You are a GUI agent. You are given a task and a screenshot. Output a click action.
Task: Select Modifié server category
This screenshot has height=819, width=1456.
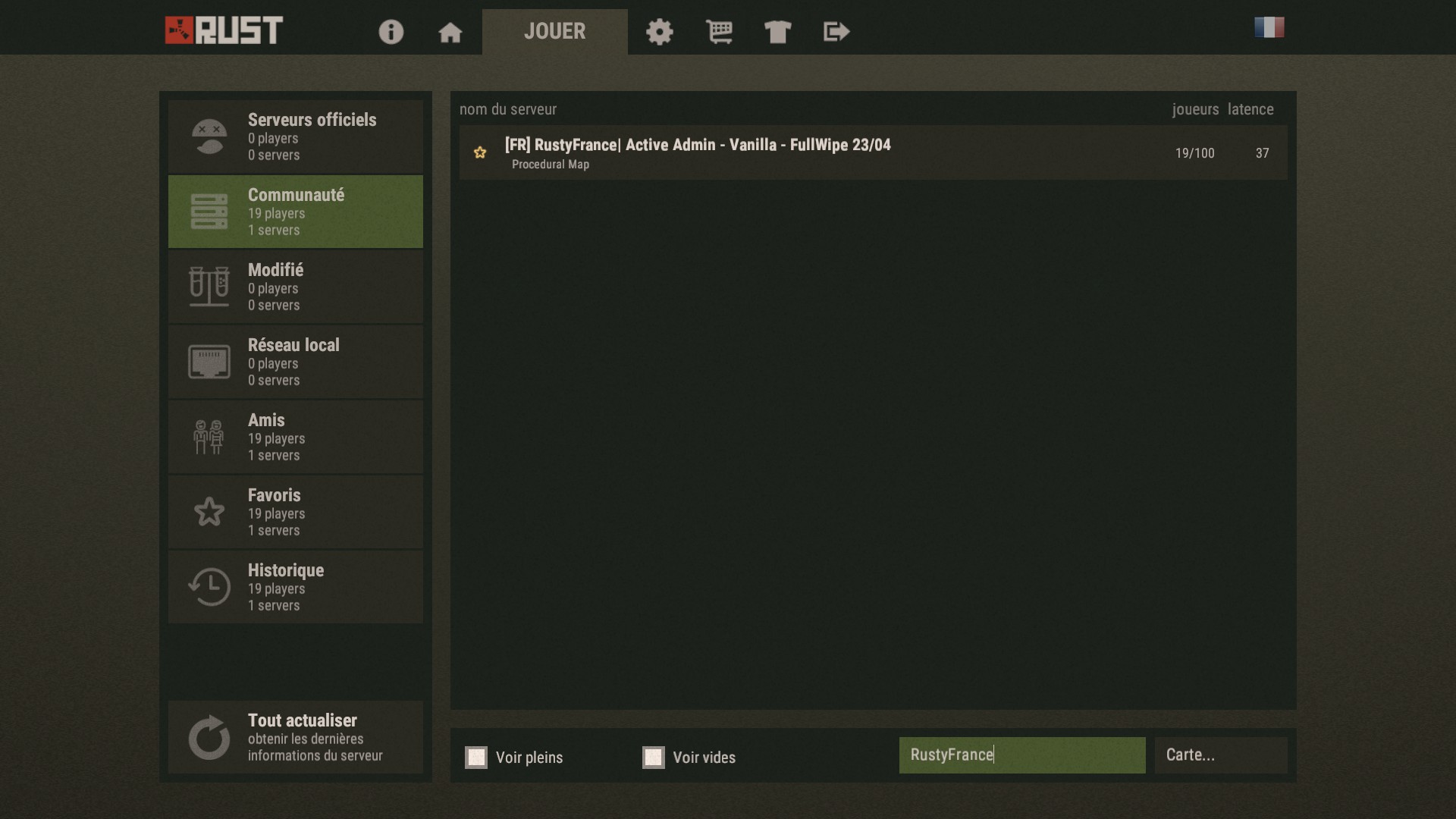pyautogui.click(x=296, y=287)
